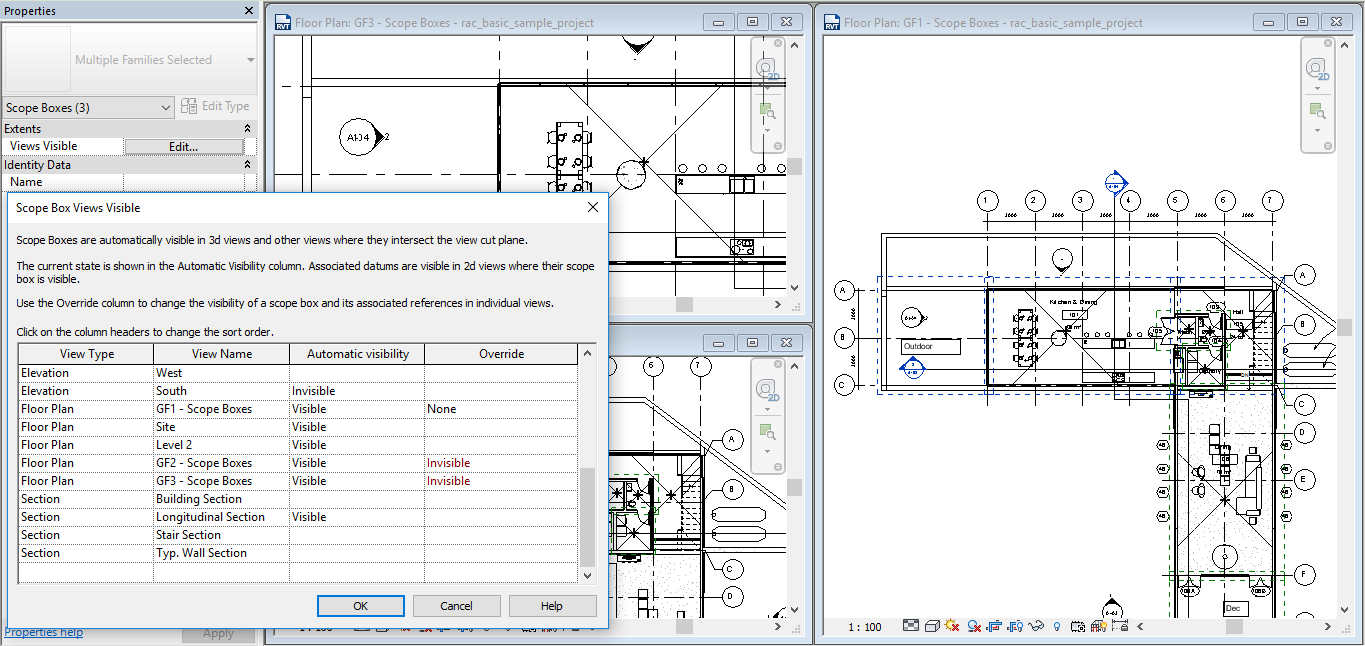The width and height of the screenshot is (1365, 646).
Task: Toggle the Crop View setting
Action: pyautogui.click(x=992, y=626)
